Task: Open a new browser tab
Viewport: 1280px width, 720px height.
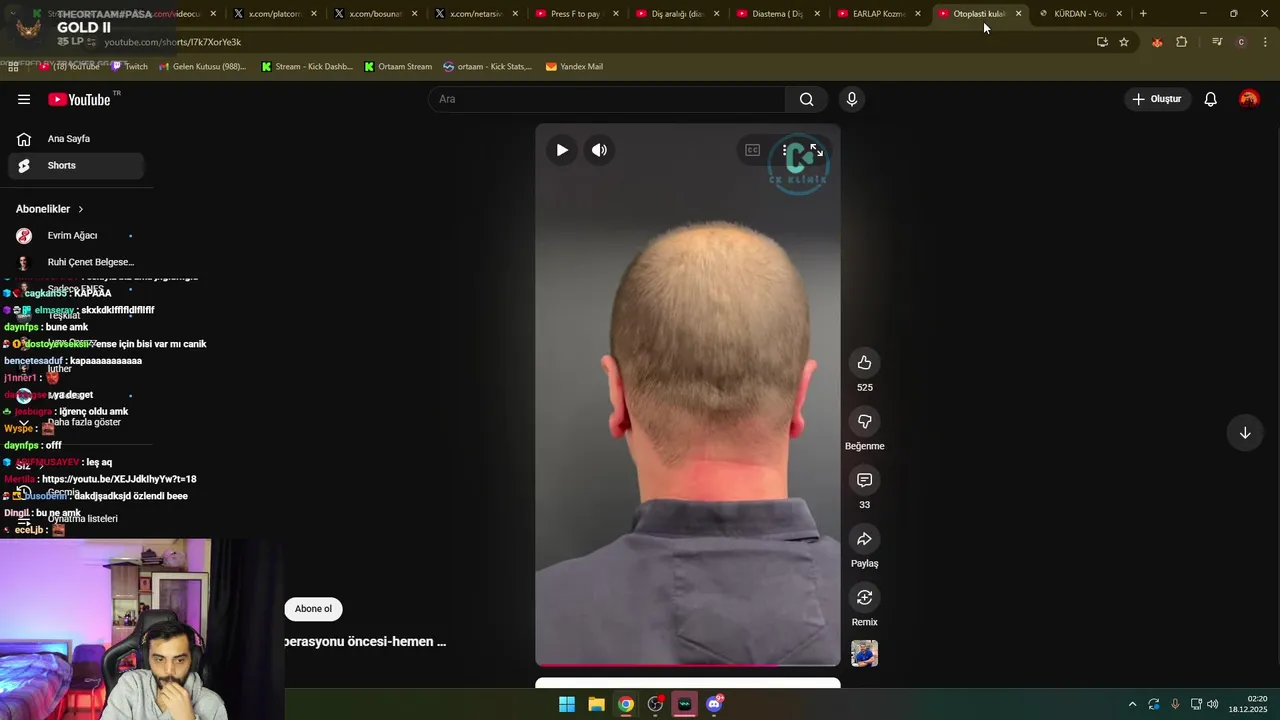Action: coord(1143,14)
